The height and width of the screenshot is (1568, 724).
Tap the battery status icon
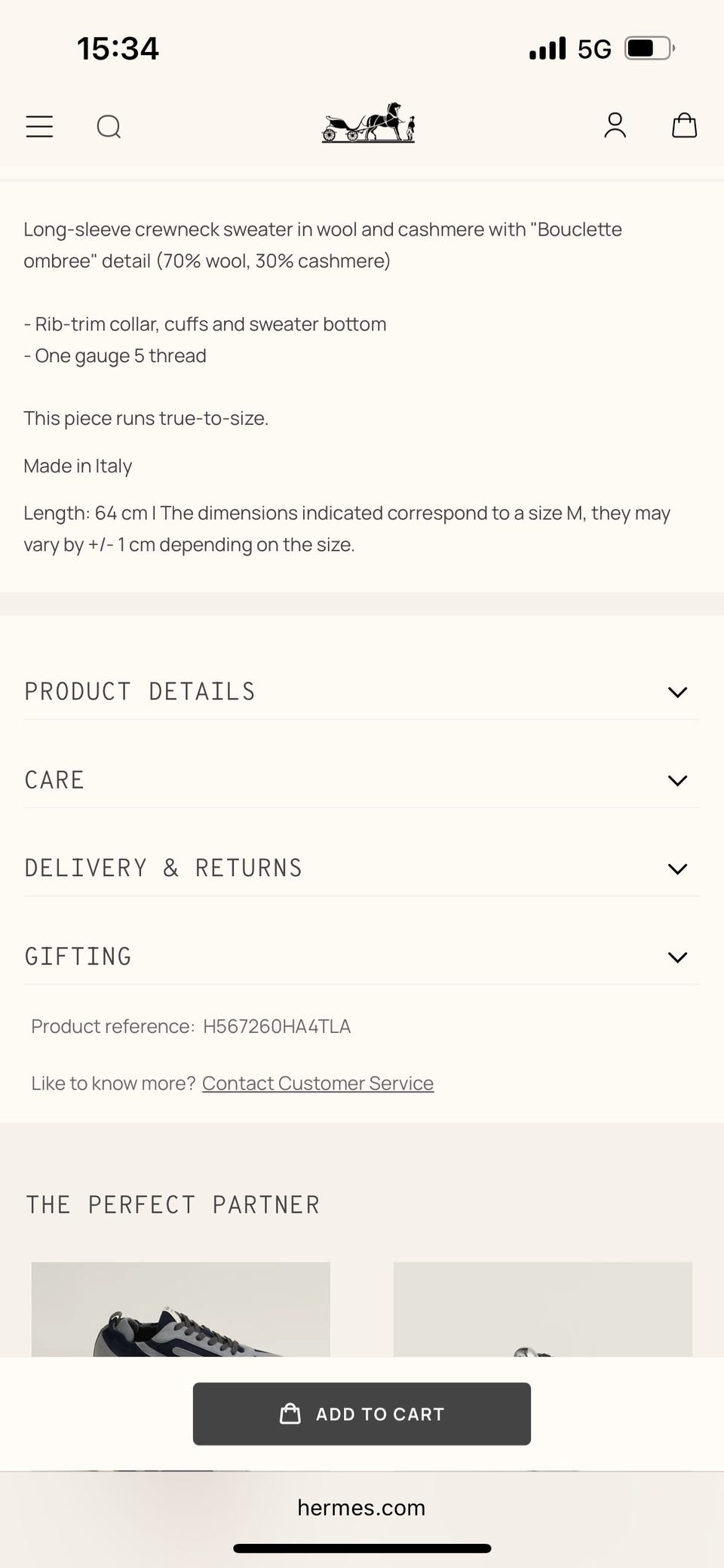pyautogui.click(x=649, y=48)
